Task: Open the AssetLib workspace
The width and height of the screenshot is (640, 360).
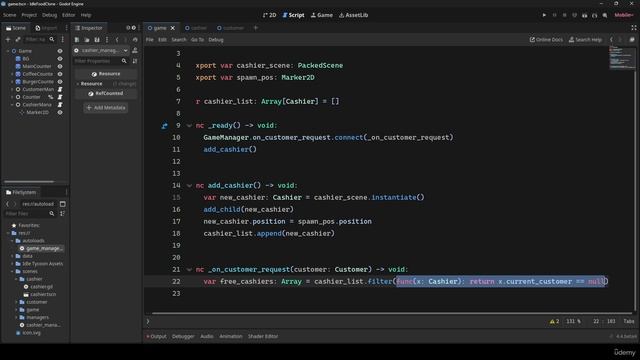Action: click(353, 15)
